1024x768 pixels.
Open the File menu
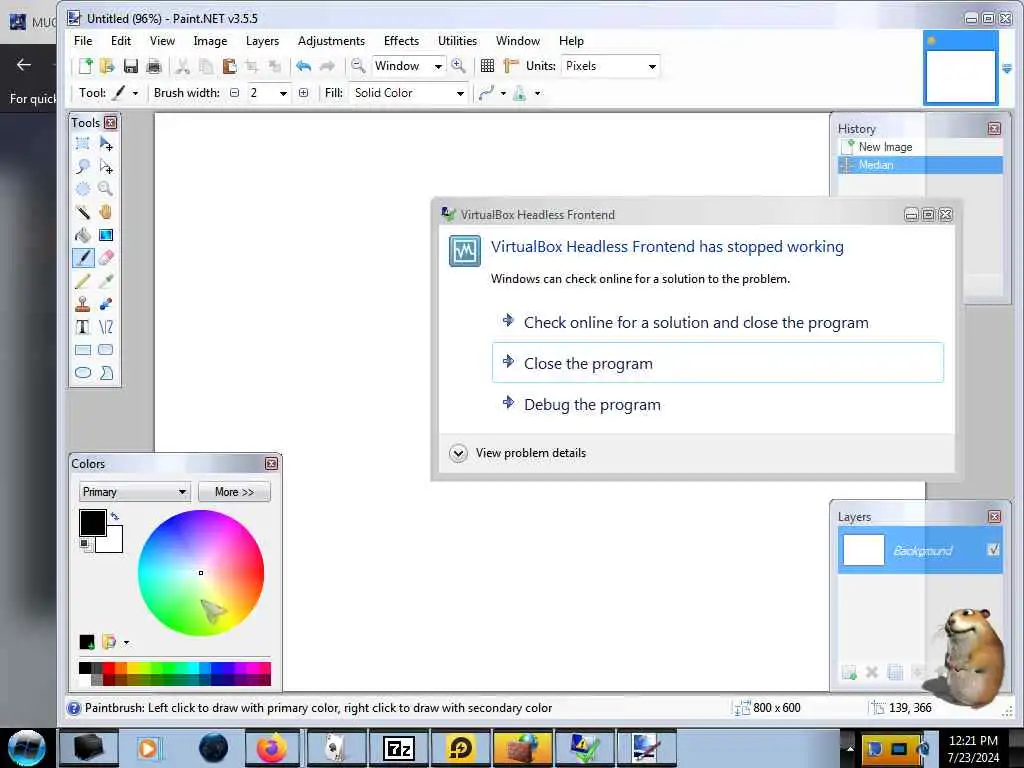(83, 40)
